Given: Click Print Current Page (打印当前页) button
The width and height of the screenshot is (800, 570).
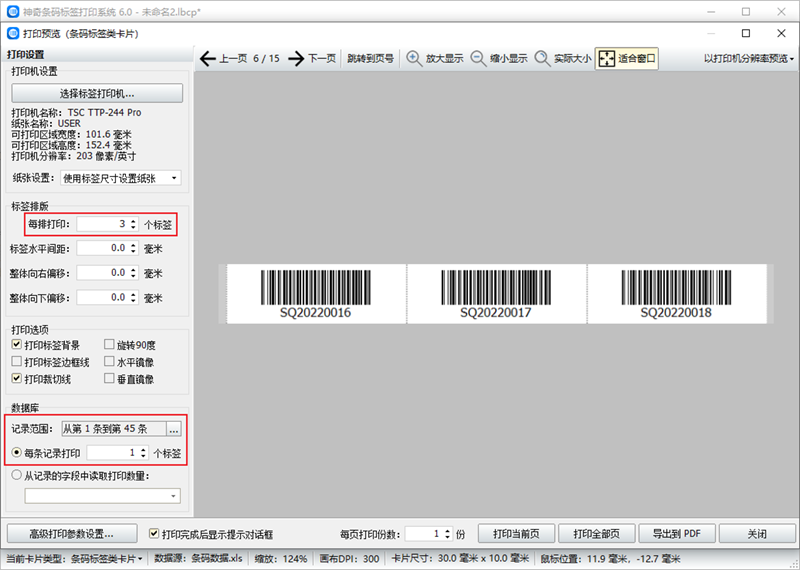Looking at the screenshot, I should point(517,534).
